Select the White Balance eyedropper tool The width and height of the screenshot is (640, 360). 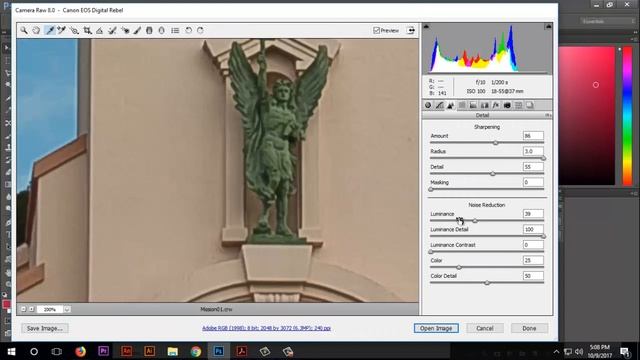coord(49,30)
